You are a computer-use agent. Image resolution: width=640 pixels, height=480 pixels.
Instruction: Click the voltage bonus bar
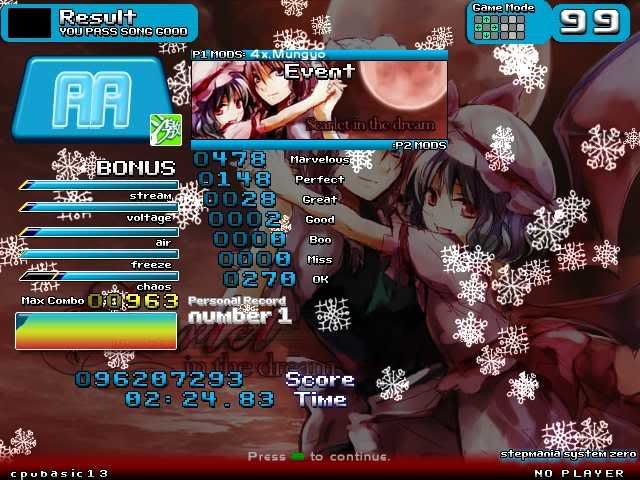tap(98, 207)
